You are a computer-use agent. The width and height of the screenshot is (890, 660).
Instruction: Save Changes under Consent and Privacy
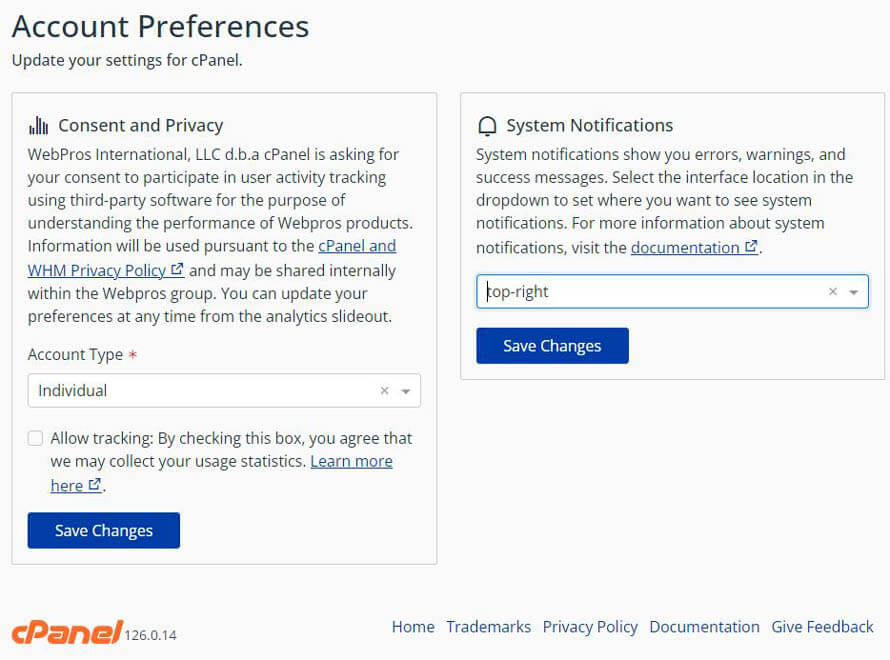point(103,530)
